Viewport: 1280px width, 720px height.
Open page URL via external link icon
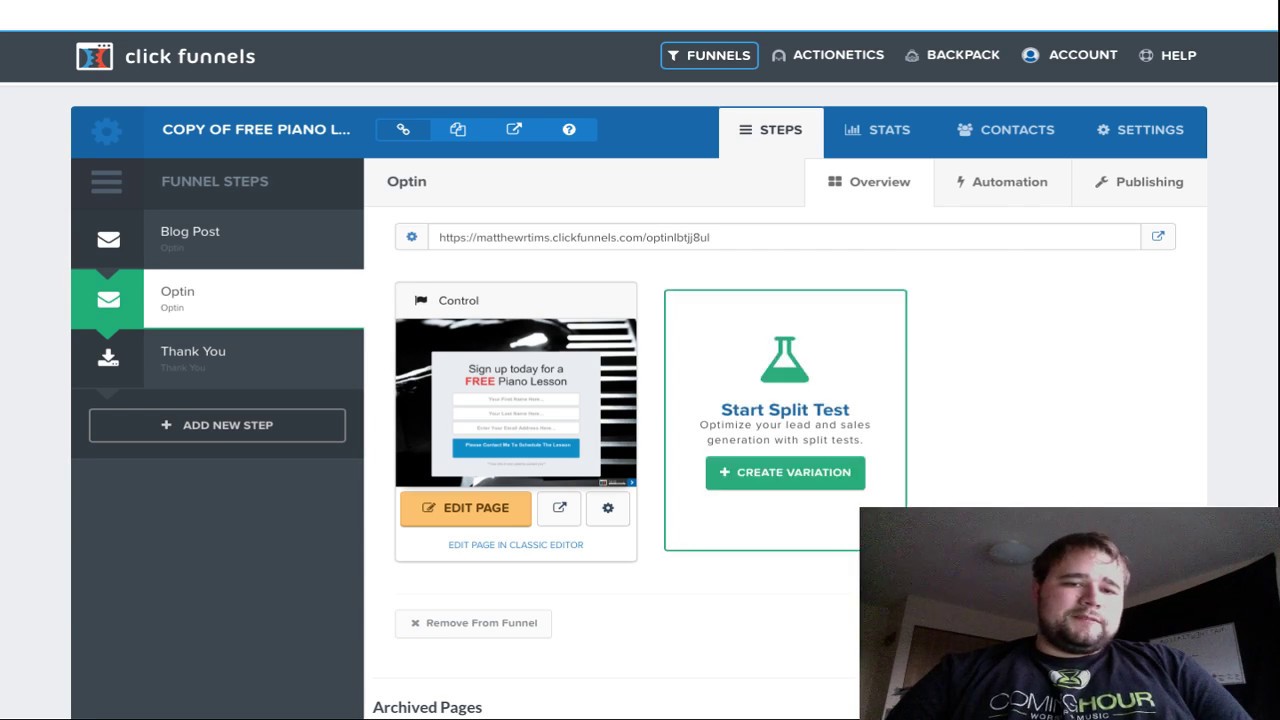click(1158, 237)
